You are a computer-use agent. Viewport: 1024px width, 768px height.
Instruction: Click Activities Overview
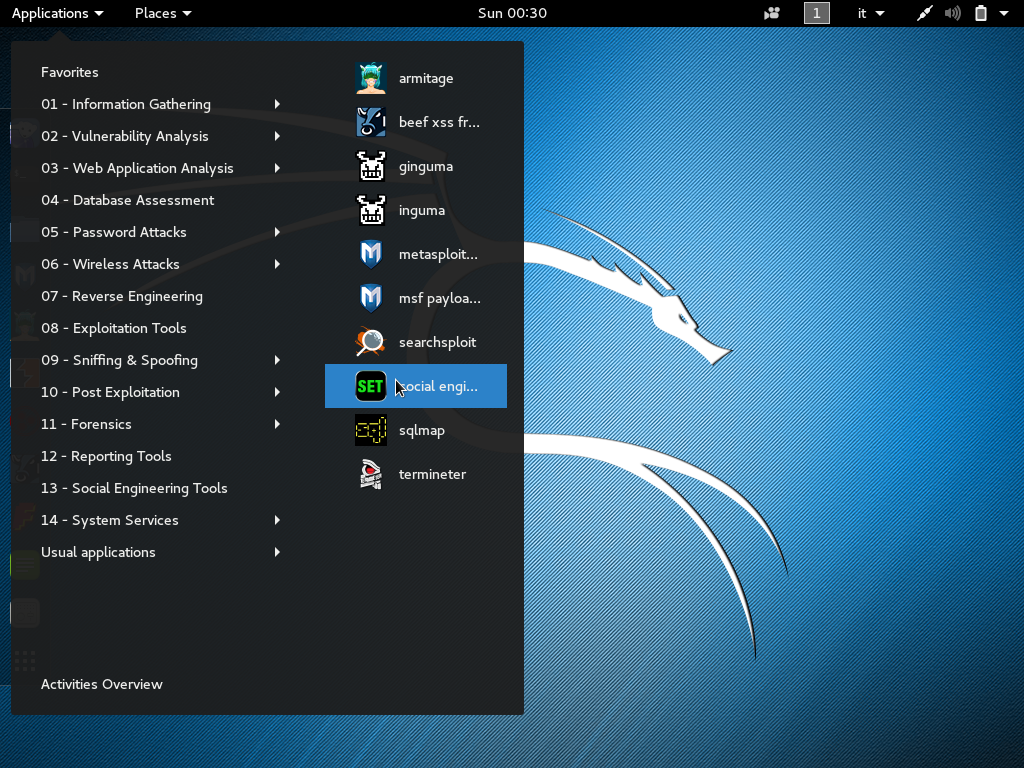point(102,684)
